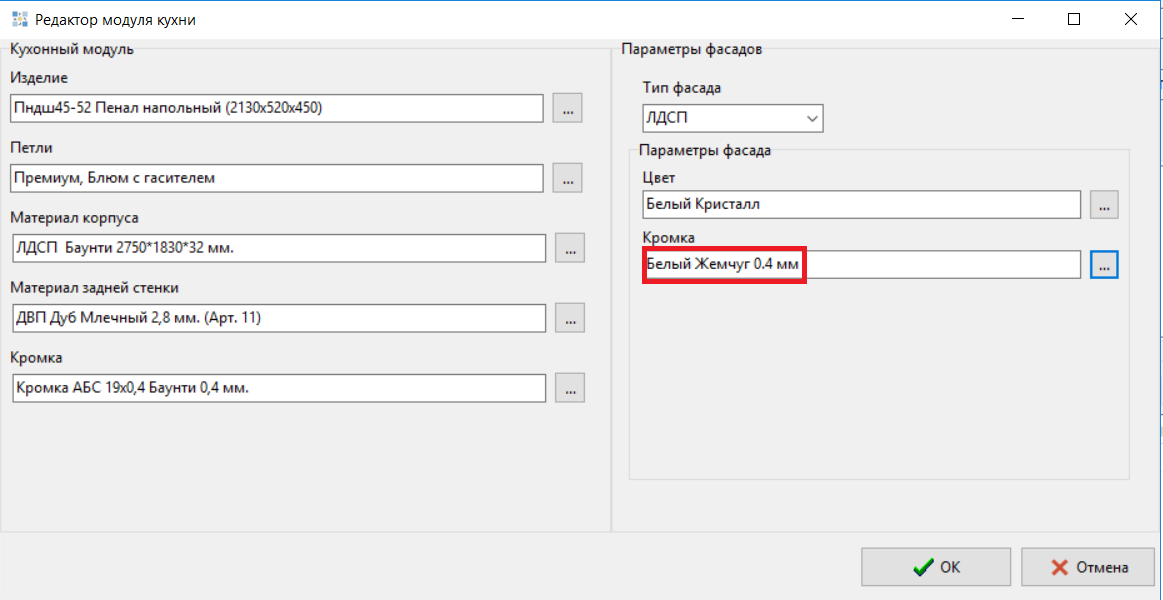
Task: Click the application icon in title bar
Action: click(18, 19)
